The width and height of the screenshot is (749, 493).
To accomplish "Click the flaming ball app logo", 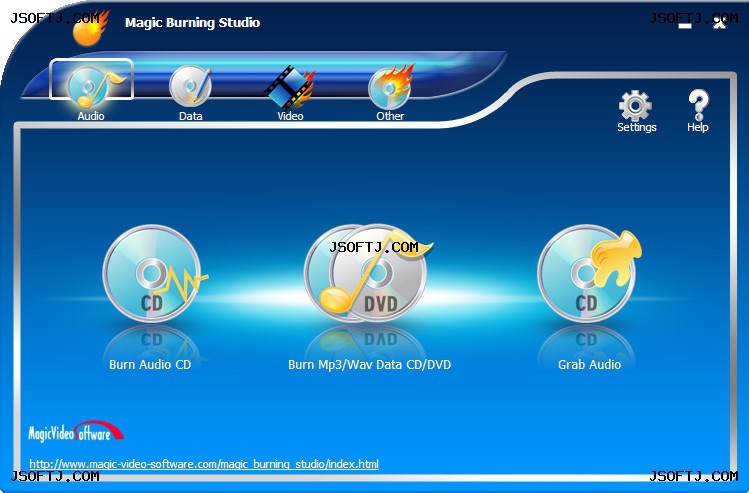I will [x=90, y=29].
